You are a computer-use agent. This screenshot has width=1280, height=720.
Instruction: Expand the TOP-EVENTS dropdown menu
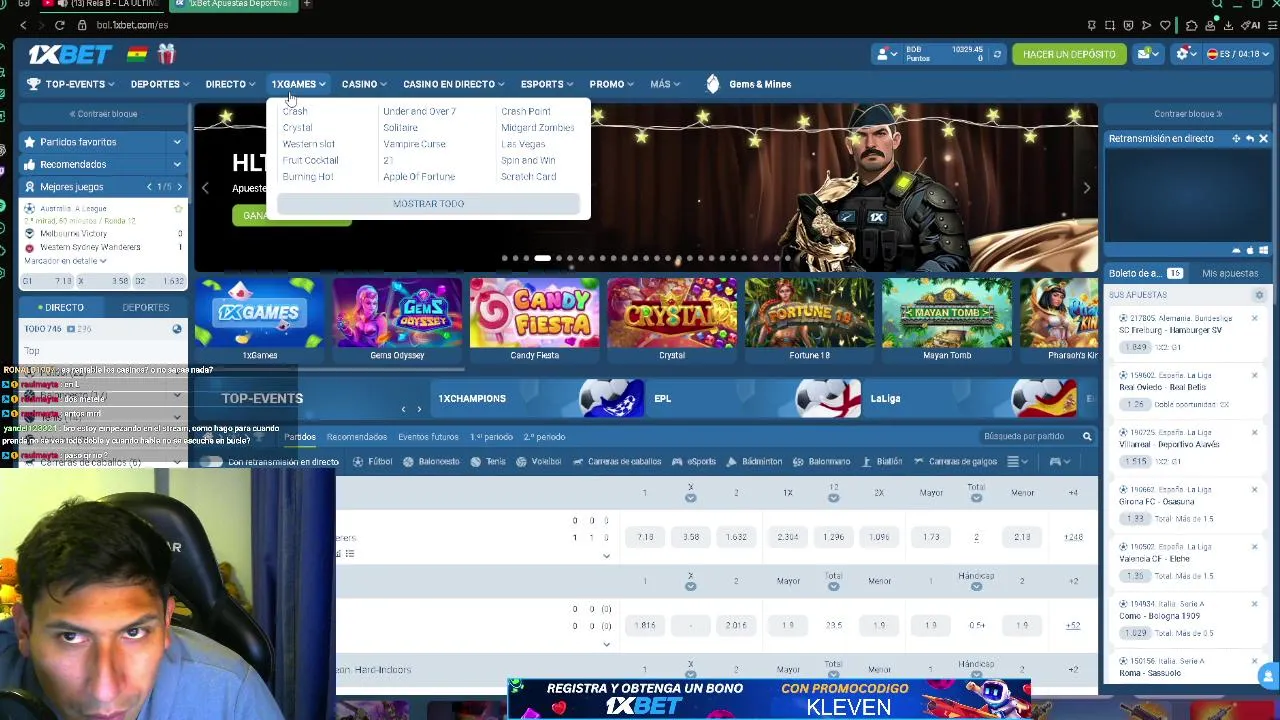coord(71,84)
